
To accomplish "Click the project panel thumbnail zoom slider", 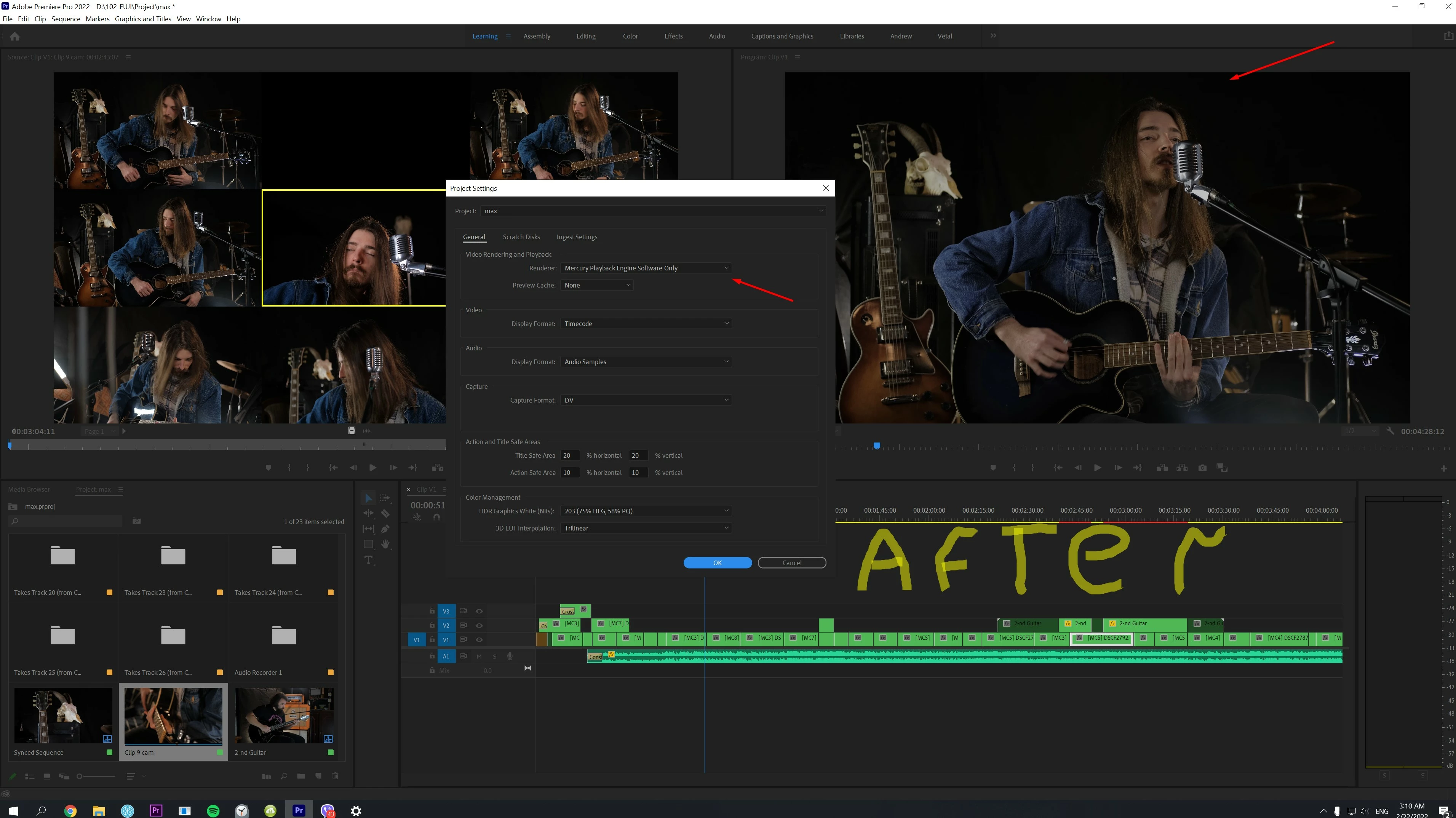I will click(80, 776).
